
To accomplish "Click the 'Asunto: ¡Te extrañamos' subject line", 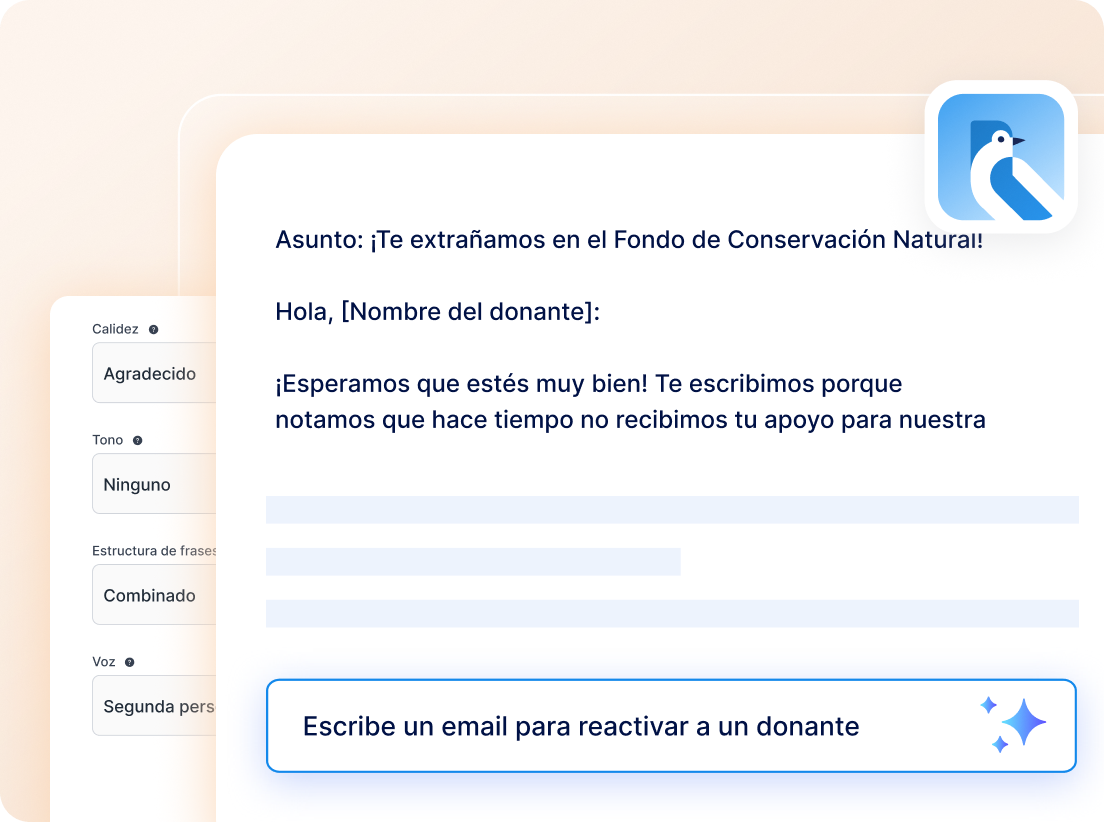I will pos(629,239).
